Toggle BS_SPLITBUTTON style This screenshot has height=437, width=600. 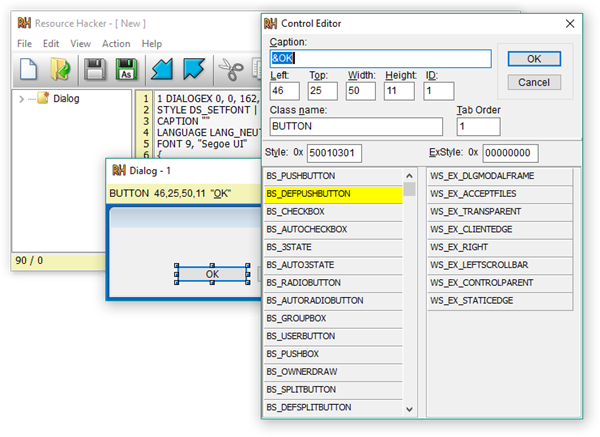coord(333,390)
